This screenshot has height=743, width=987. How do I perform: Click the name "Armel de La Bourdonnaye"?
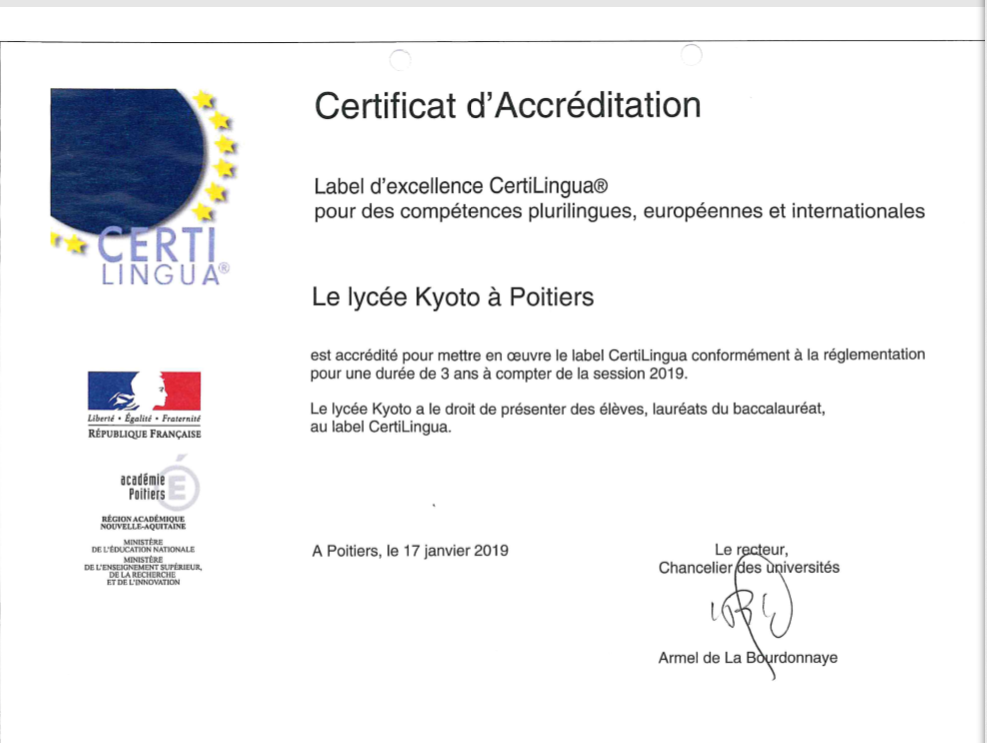[x=747, y=658]
